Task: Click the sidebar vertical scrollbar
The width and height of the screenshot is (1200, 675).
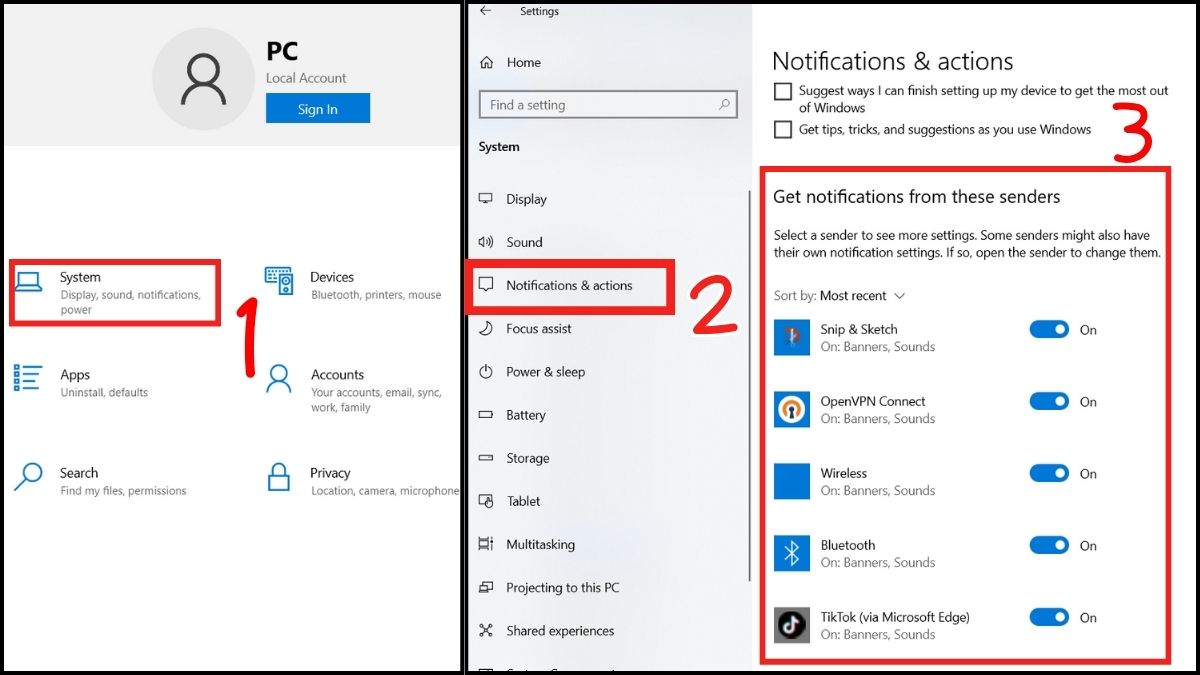Action: (x=749, y=385)
